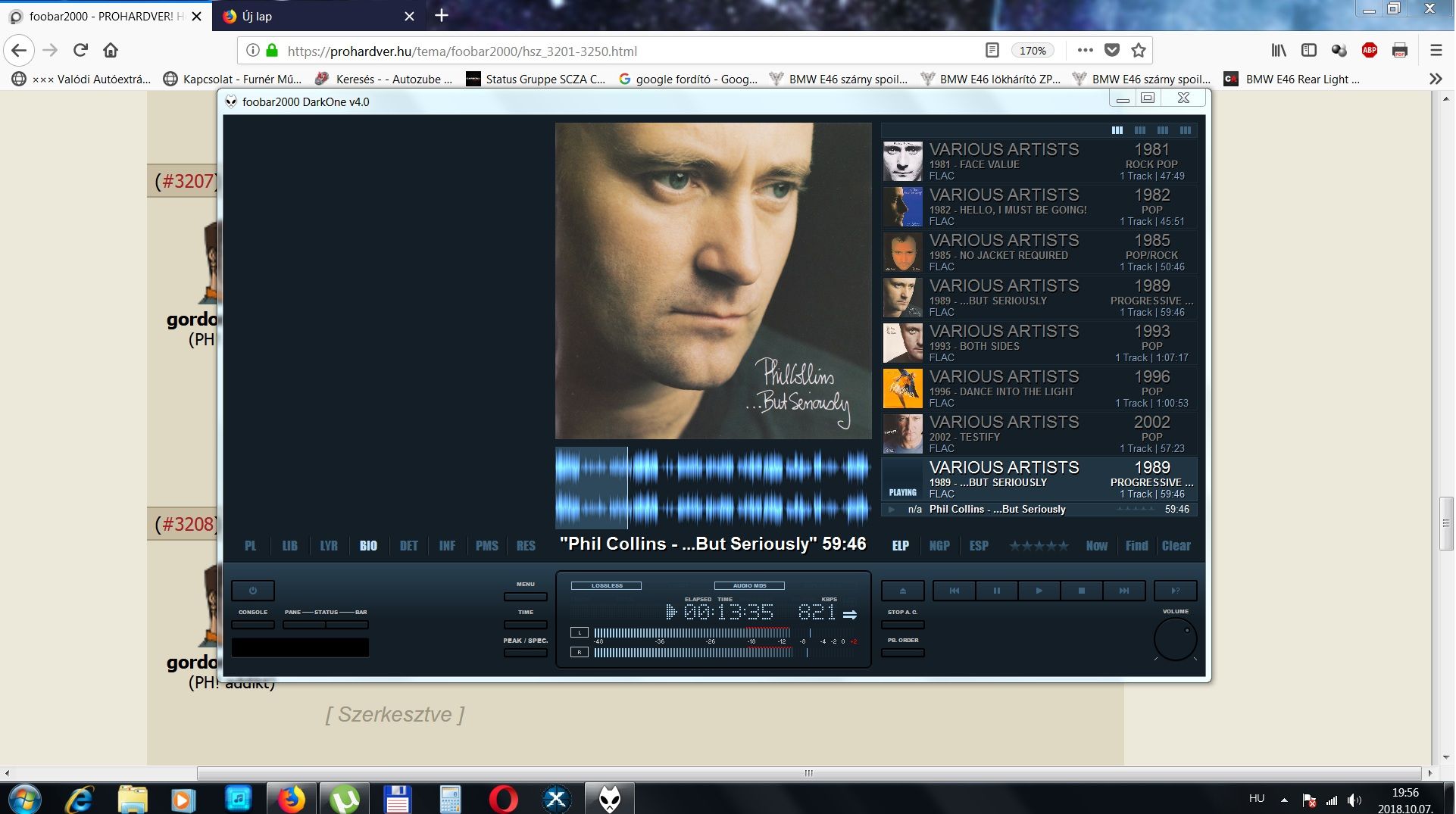The width and height of the screenshot is (1456, 814).
Task: Toggle the CONSOLE switch
Action: [x=253, y=625]
